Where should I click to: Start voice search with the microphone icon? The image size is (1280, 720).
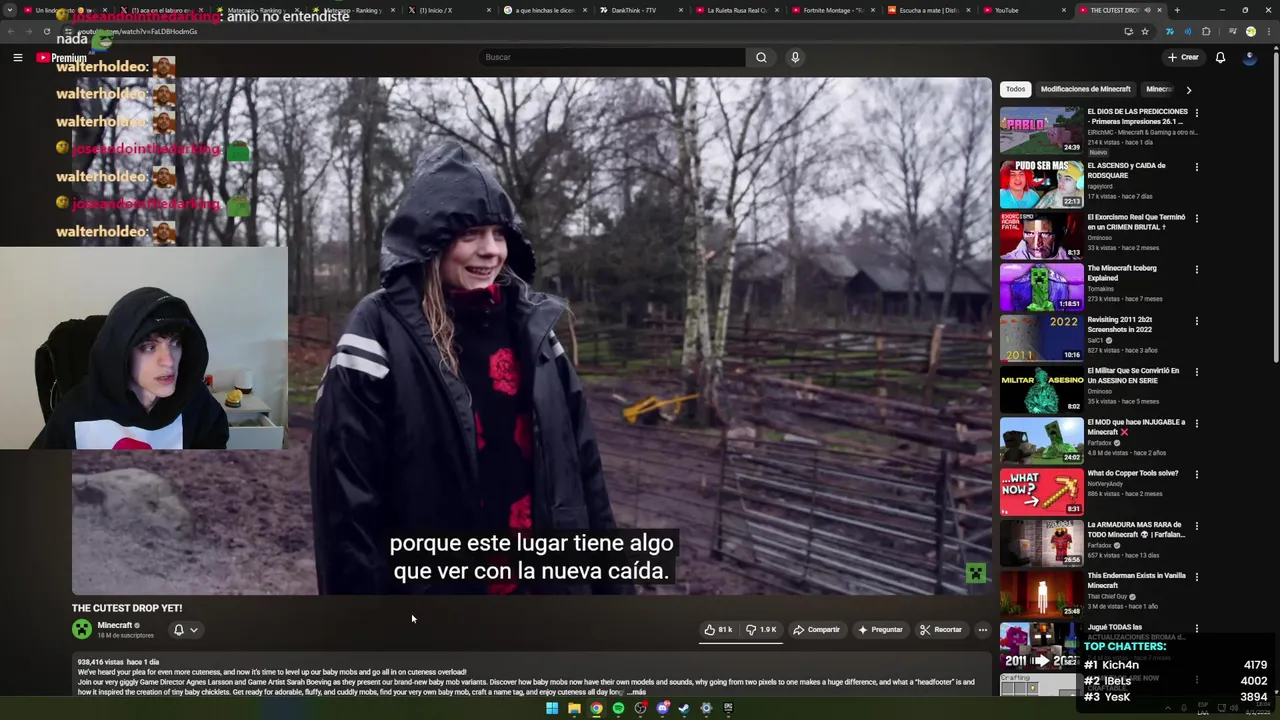tap(795, 57)
